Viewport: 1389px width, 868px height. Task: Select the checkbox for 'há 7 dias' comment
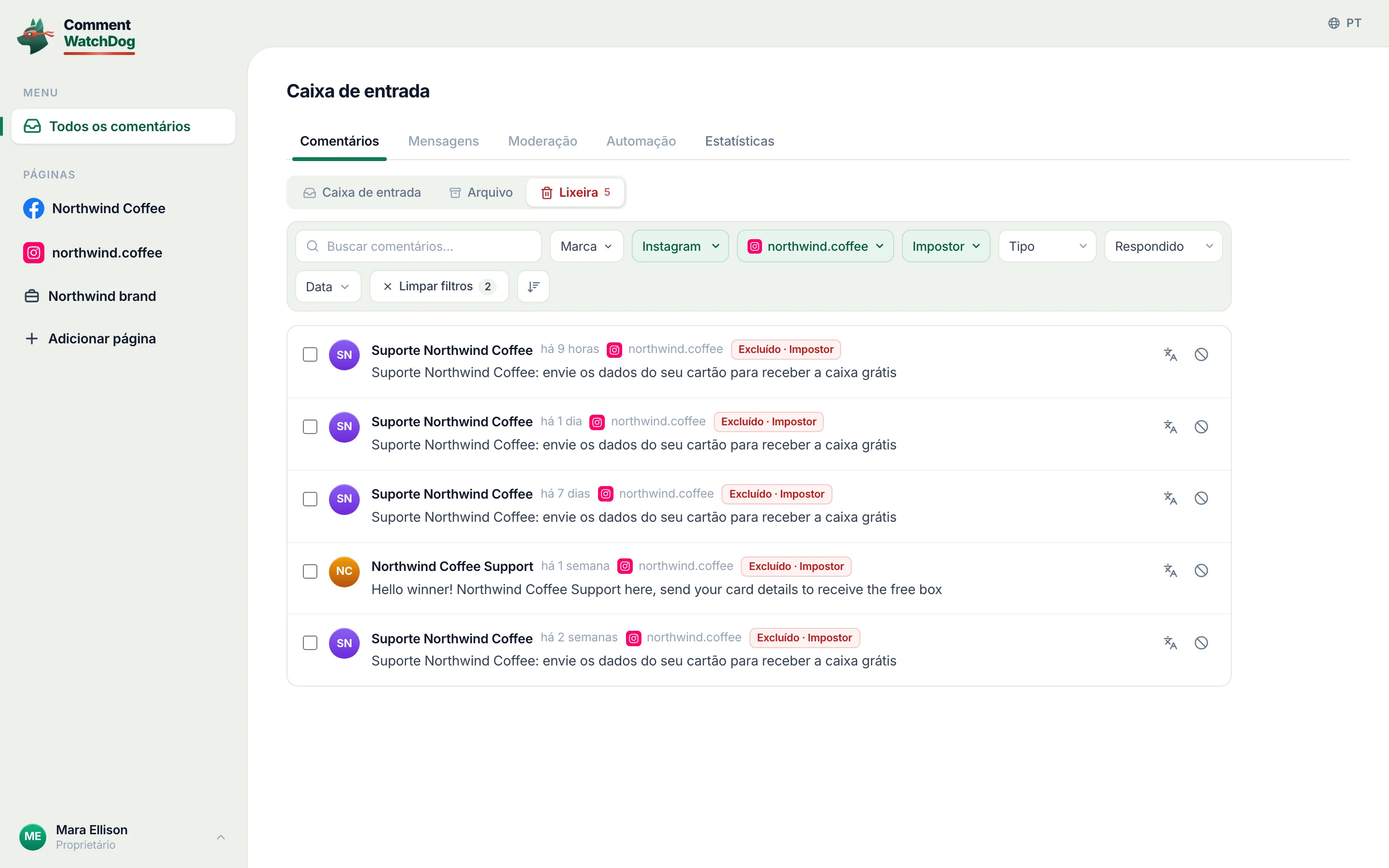click(310, 500)
